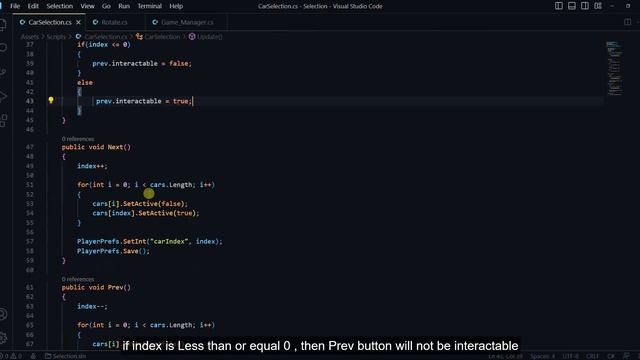Click the Update() method breadcrumb
The width and height of the screenshot is (640, 360).
click(206, 37)
